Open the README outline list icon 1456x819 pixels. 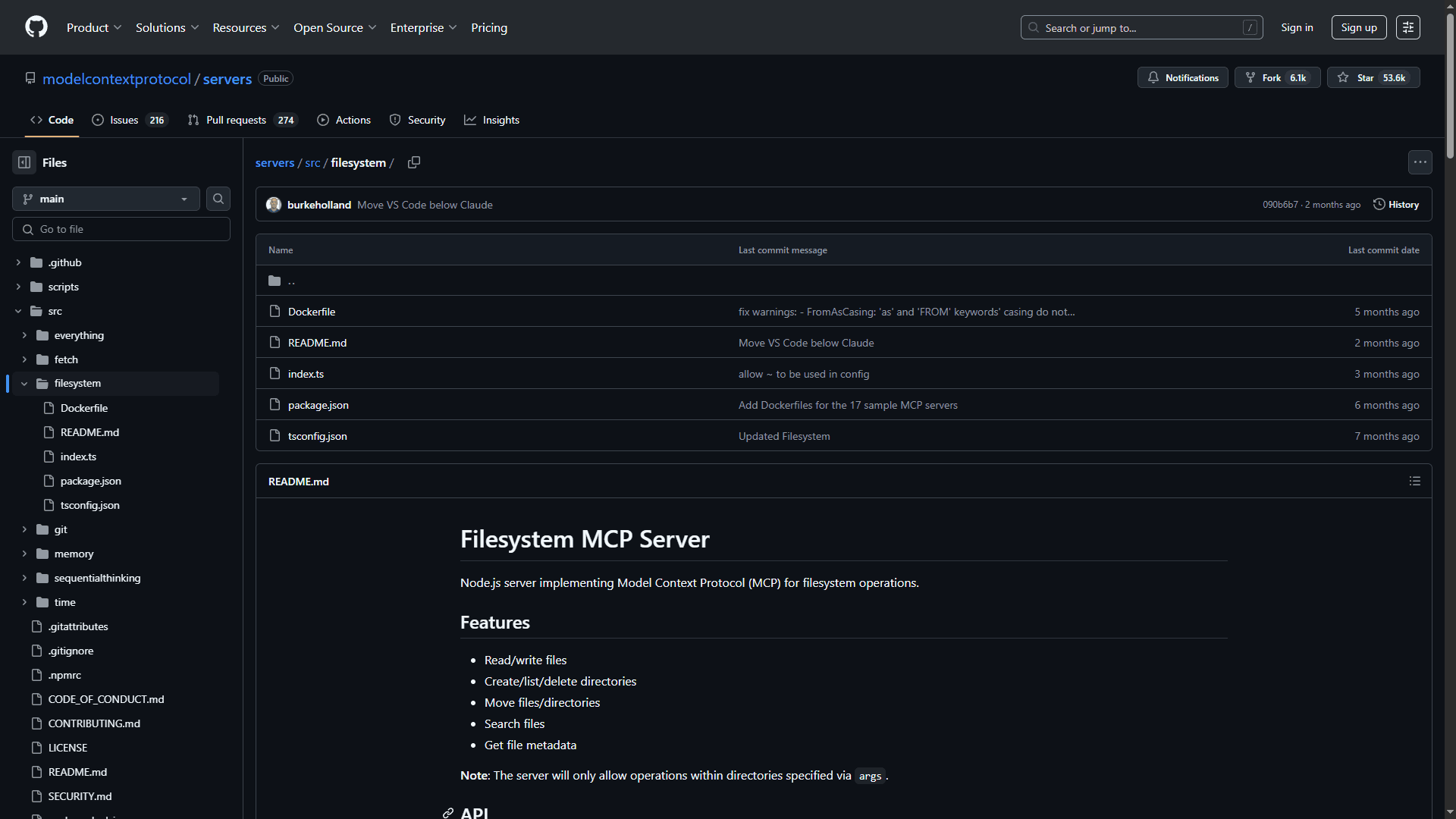click(x=1414, y=481)
